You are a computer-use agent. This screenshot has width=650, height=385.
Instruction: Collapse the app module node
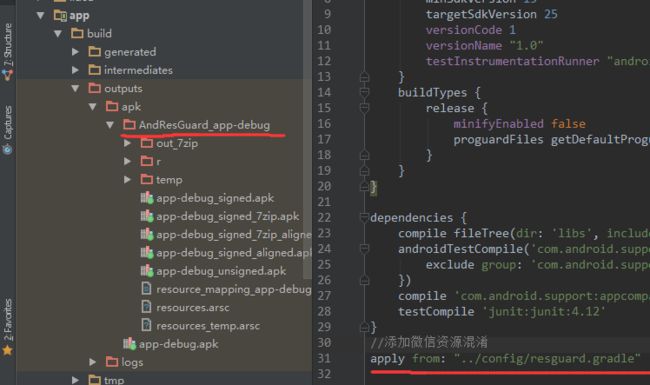(x=41, y=16)
